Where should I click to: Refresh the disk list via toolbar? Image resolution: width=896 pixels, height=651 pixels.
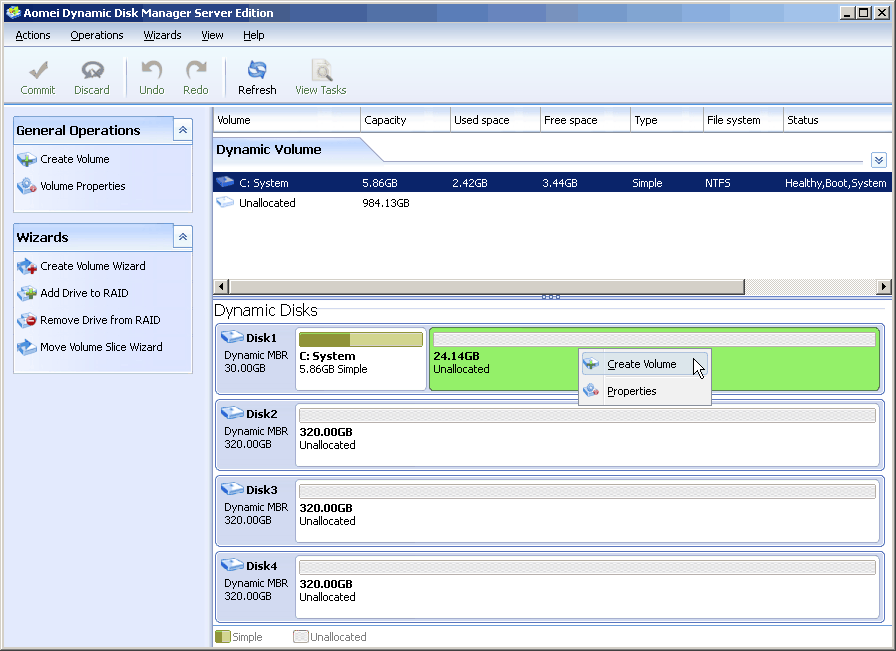[257, 72]
